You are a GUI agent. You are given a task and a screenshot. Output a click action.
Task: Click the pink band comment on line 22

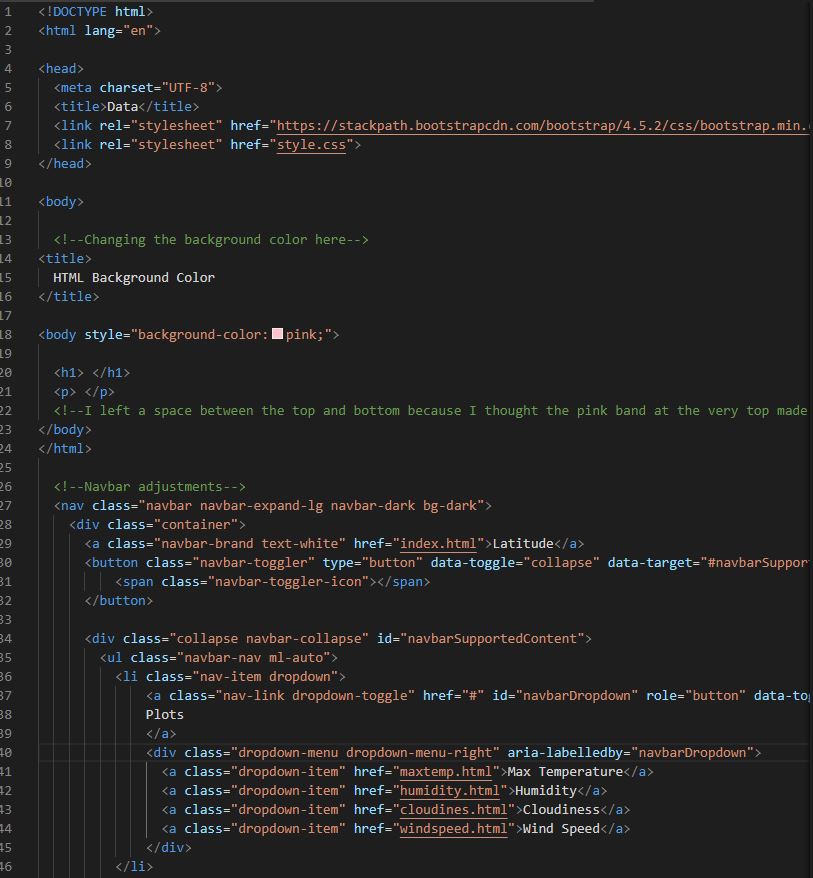pyautogui.click(x=430, y=410)
